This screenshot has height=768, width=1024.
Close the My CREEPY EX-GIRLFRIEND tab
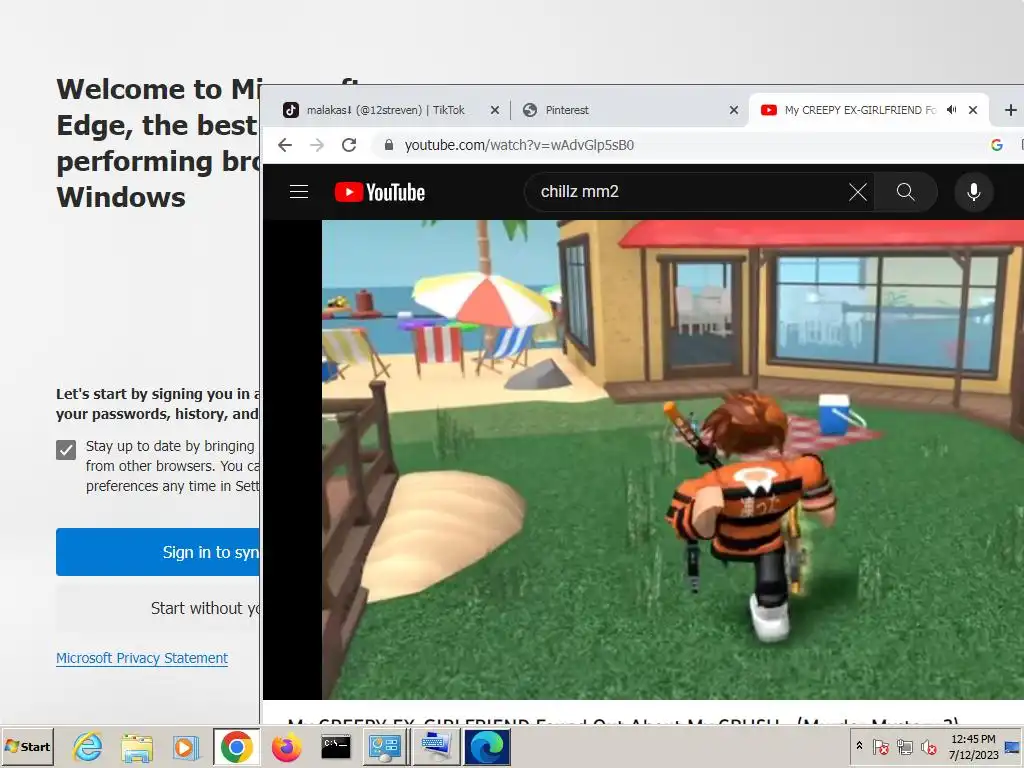coord(973,110)
